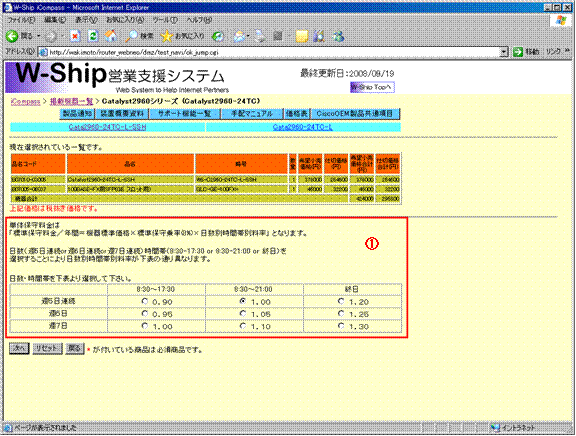This screenshot has width=576, height=436.
Task: Select 1.00 for 週5日連続 8:30~21:00
Action: [x=242, y=301]
